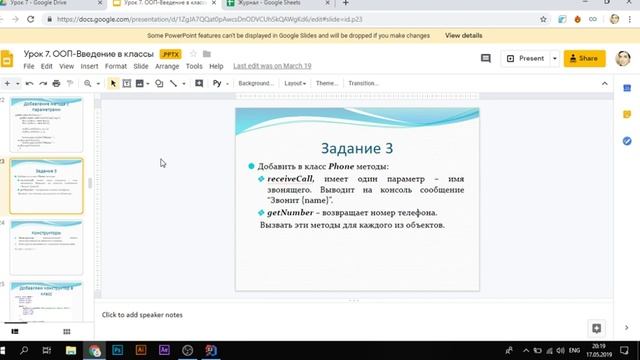Click the Theme button
640x360 pixels.
327,83
